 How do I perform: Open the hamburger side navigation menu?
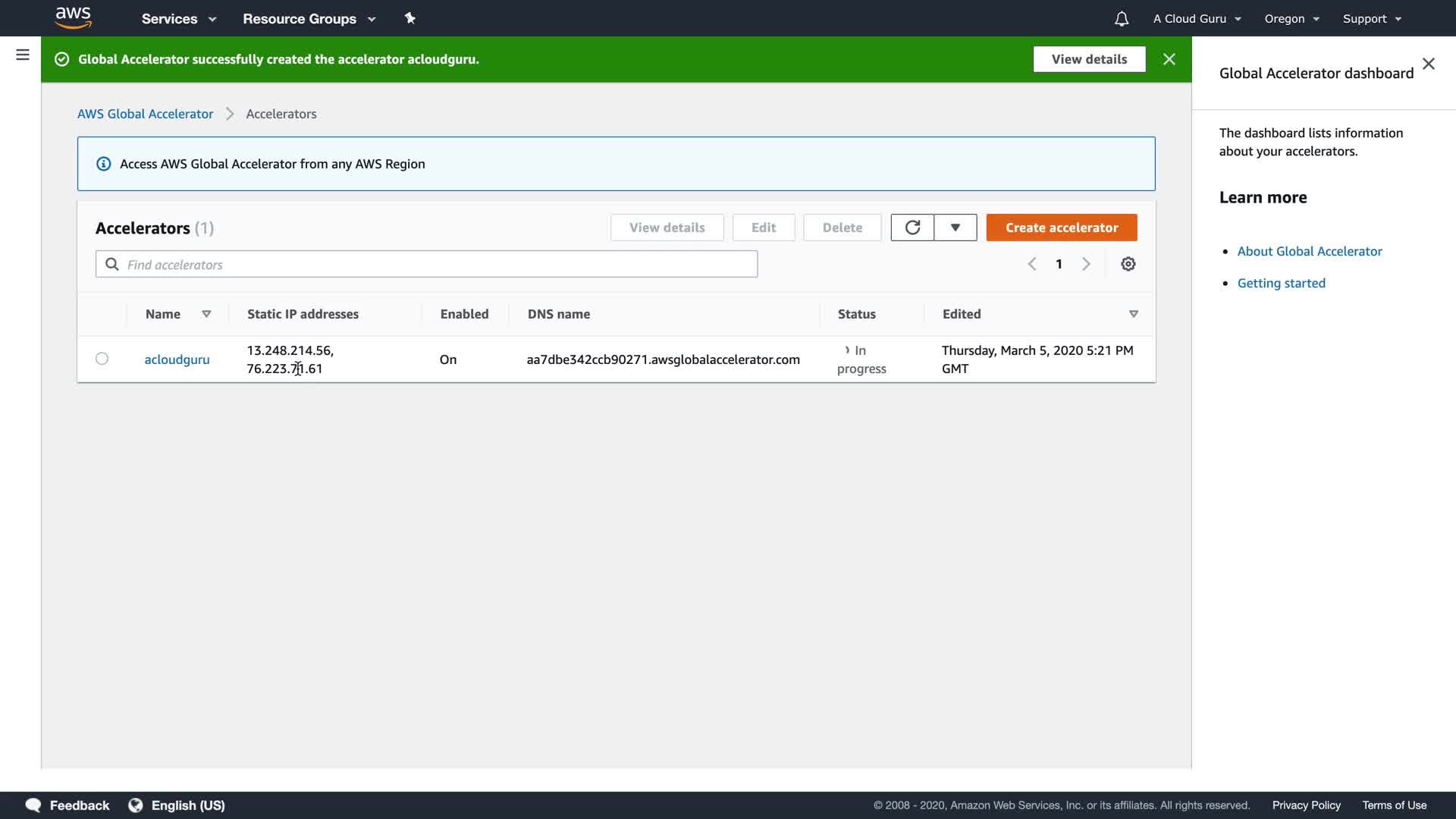coord(23,55)
